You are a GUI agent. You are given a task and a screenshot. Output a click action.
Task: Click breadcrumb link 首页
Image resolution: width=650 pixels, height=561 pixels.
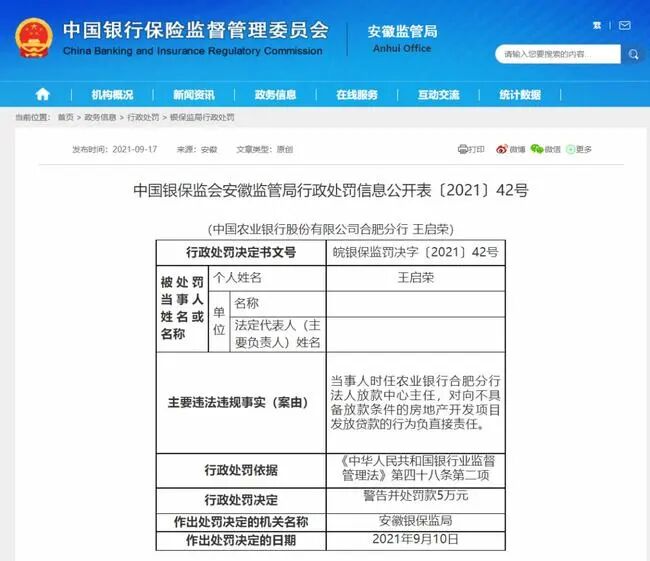65,117
